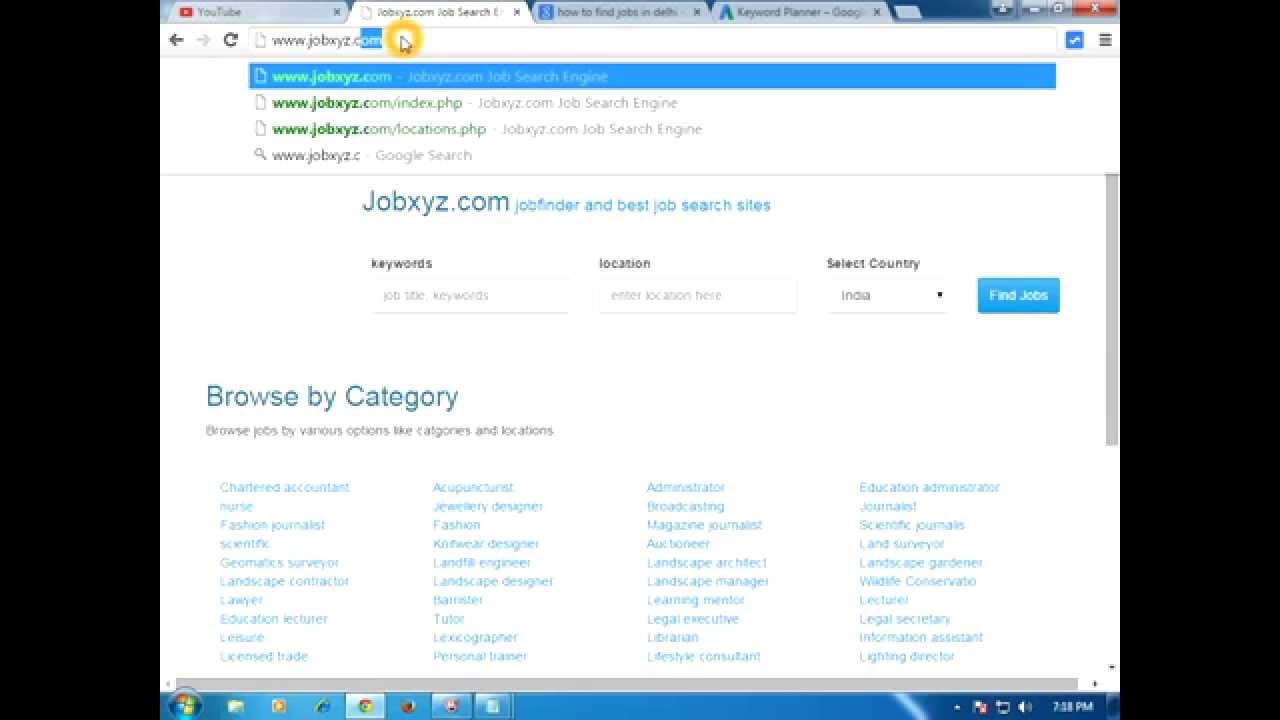Click the page's vertical scrollbar
This screenshot has height=720, width=1280.
1112,310
